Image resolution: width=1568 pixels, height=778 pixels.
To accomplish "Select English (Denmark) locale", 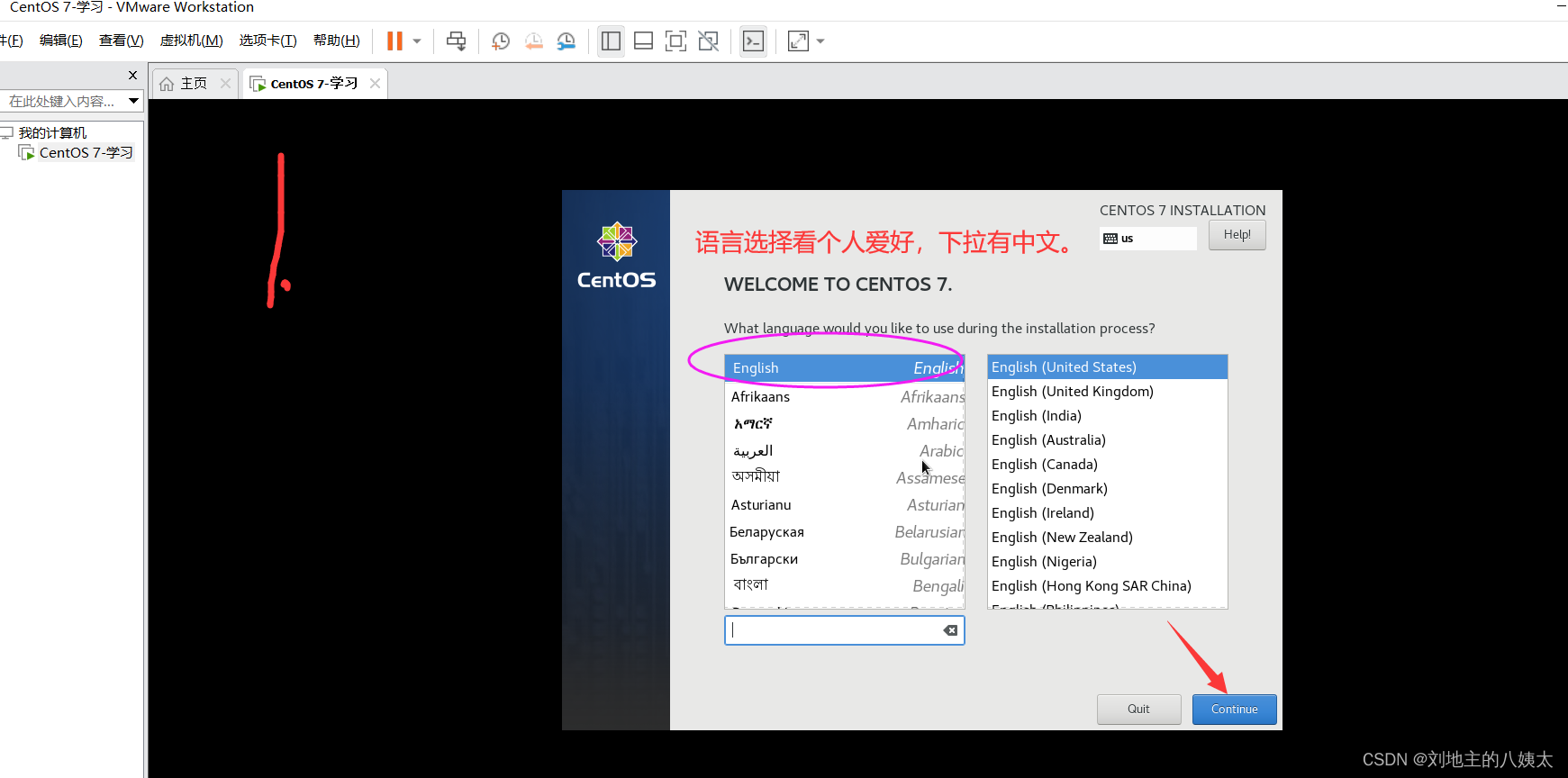I will coord(1108,489).
